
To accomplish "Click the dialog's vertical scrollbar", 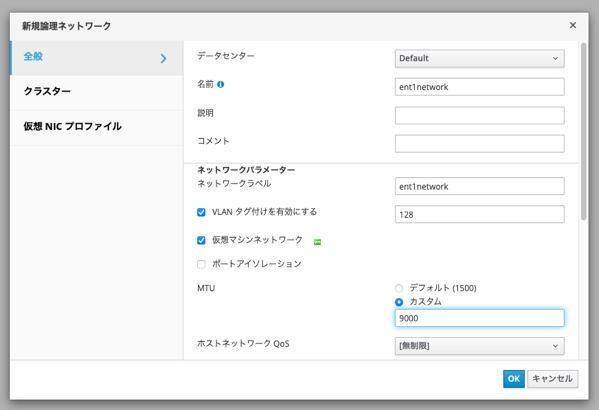I will pos(583,132).
